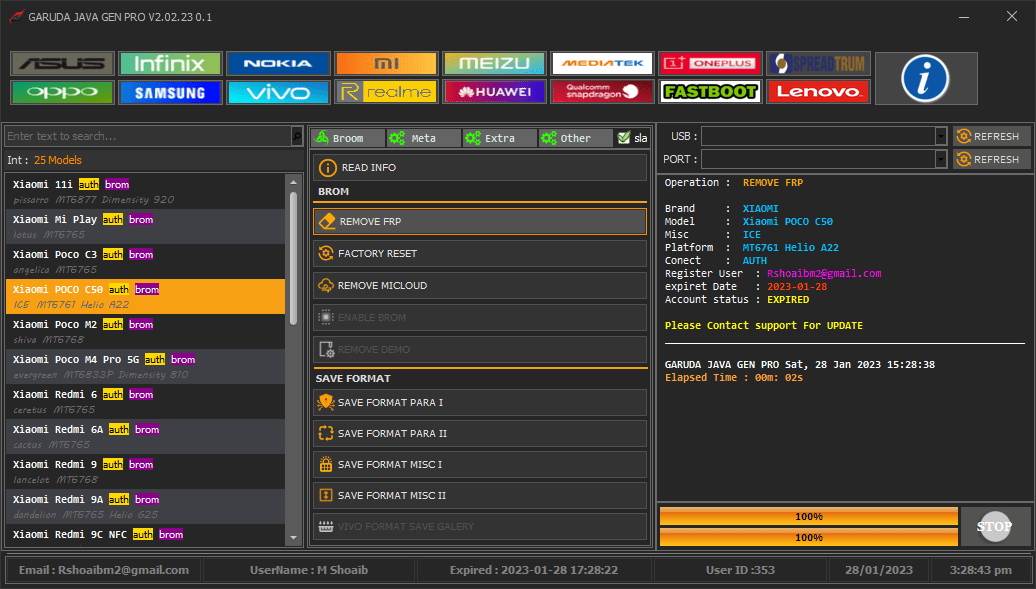The width and height of the screenshot is (1036, 589).
Task: Click the search magnifier icon
Action: (296, 136)
